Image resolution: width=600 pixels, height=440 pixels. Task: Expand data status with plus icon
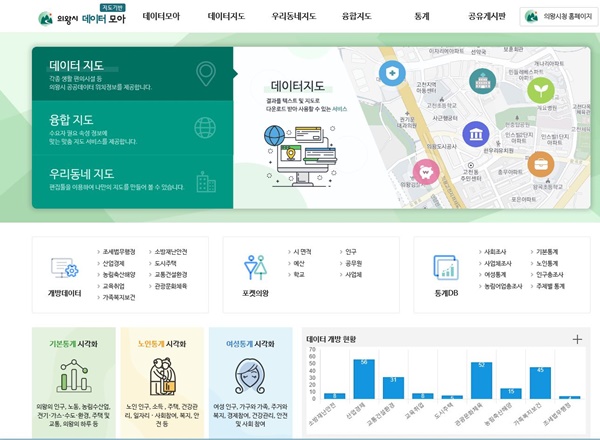[577, 340]
